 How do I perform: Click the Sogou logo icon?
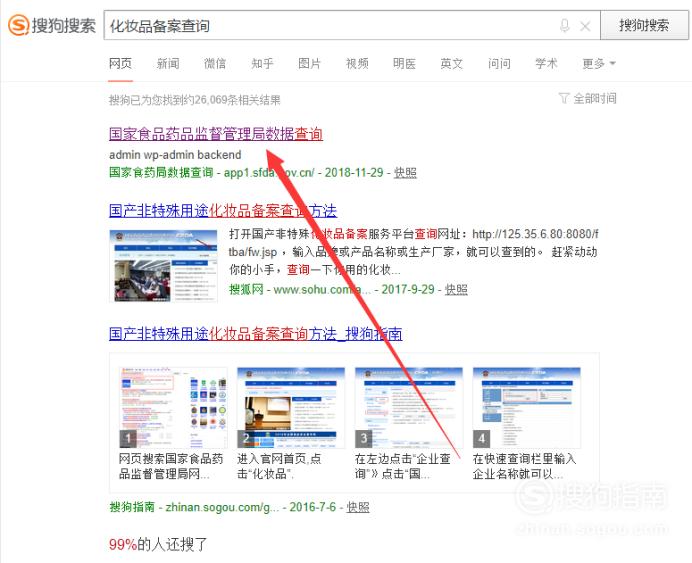pyautogui.click(x=19, y=25)
